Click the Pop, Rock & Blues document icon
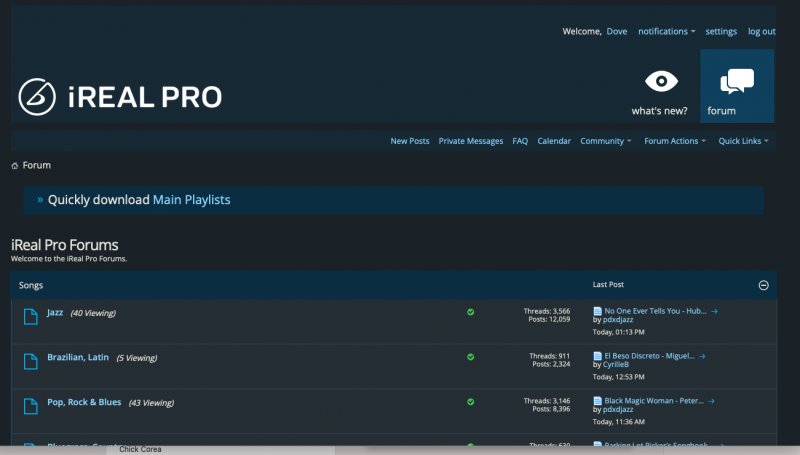The image size is (800, 455). pyautogui.click(x=31, y=406)
